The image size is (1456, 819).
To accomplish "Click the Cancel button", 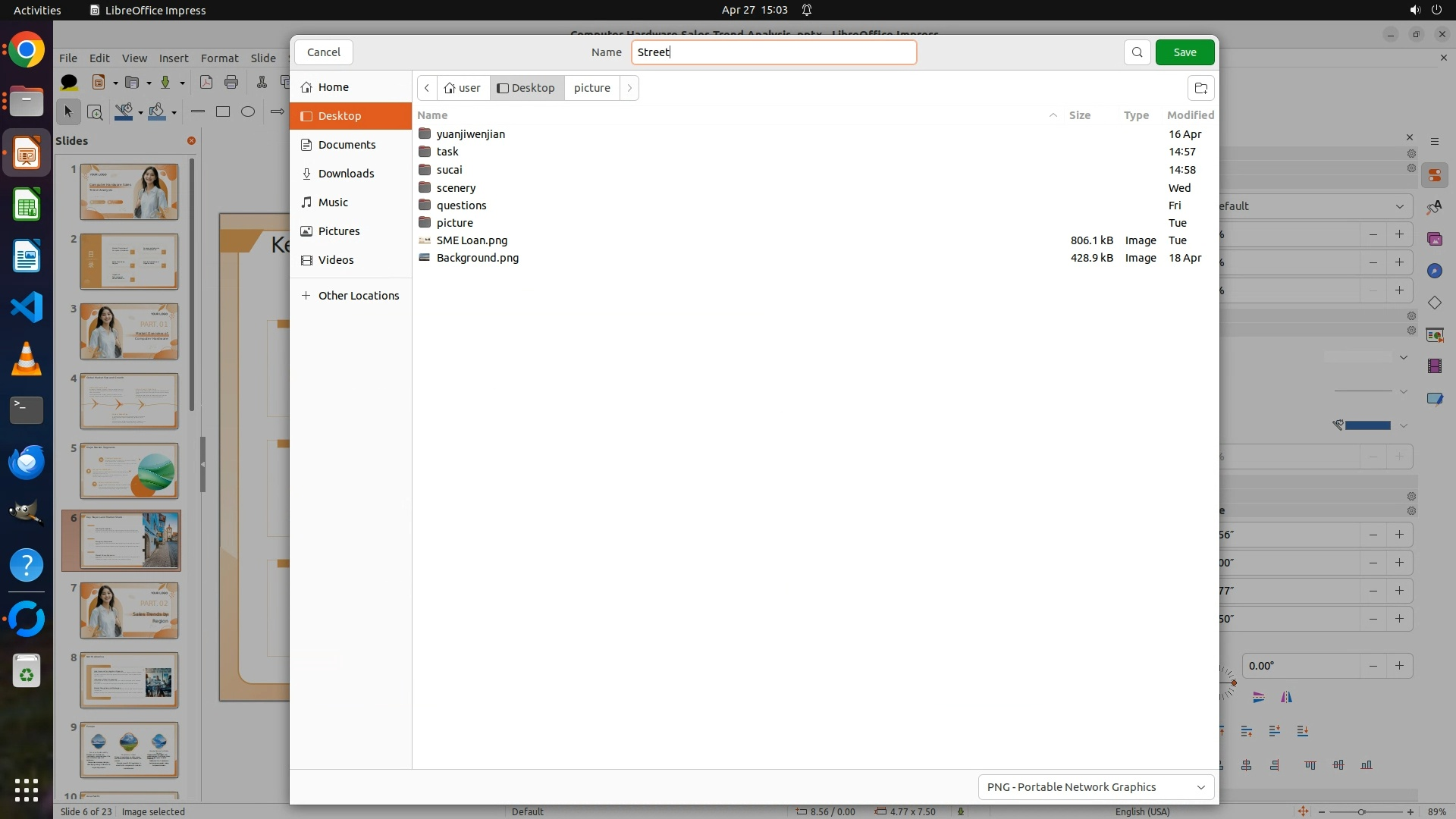I will (x=324, y=52).
